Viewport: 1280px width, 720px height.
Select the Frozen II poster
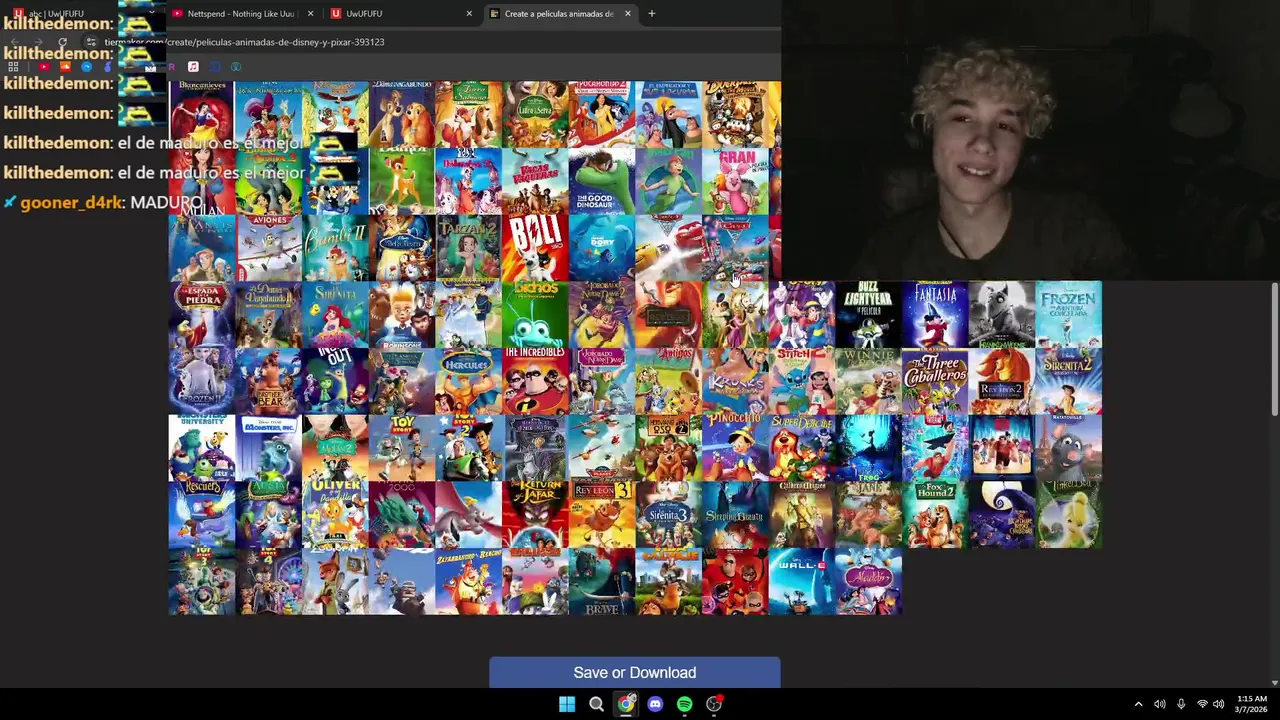tap(202, 382)
